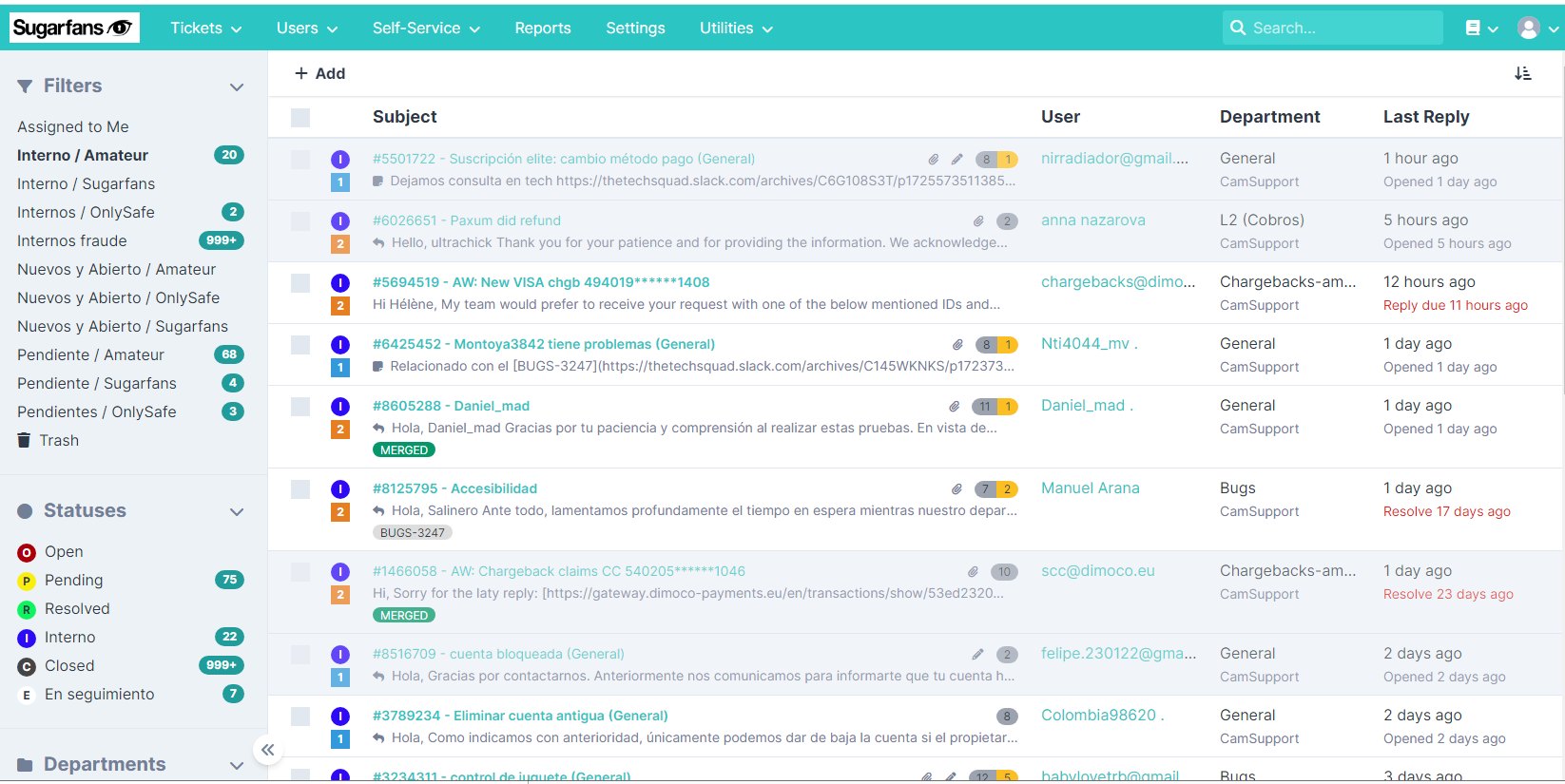The height and width of the screenshot is (784, 1565).
Task: Click the Open status red circle
Action: coord(27,552)
